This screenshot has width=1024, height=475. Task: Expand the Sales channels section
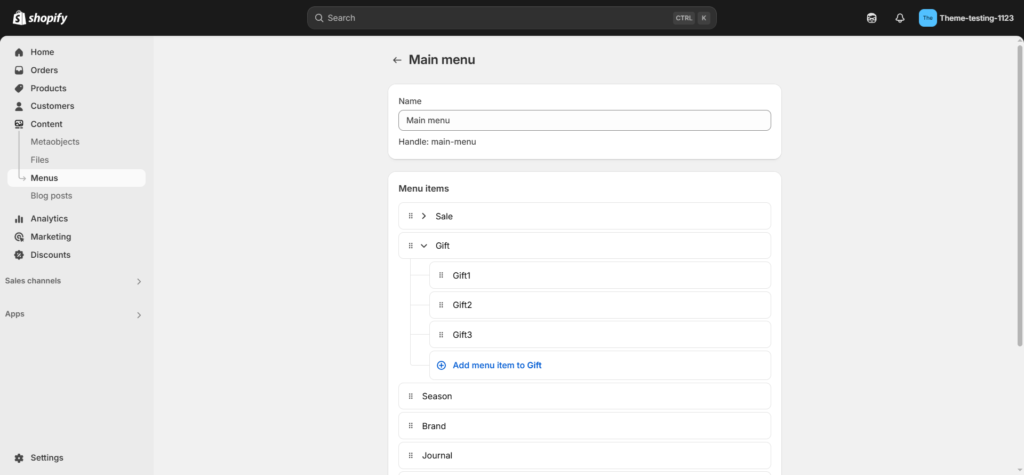point(138,282)
